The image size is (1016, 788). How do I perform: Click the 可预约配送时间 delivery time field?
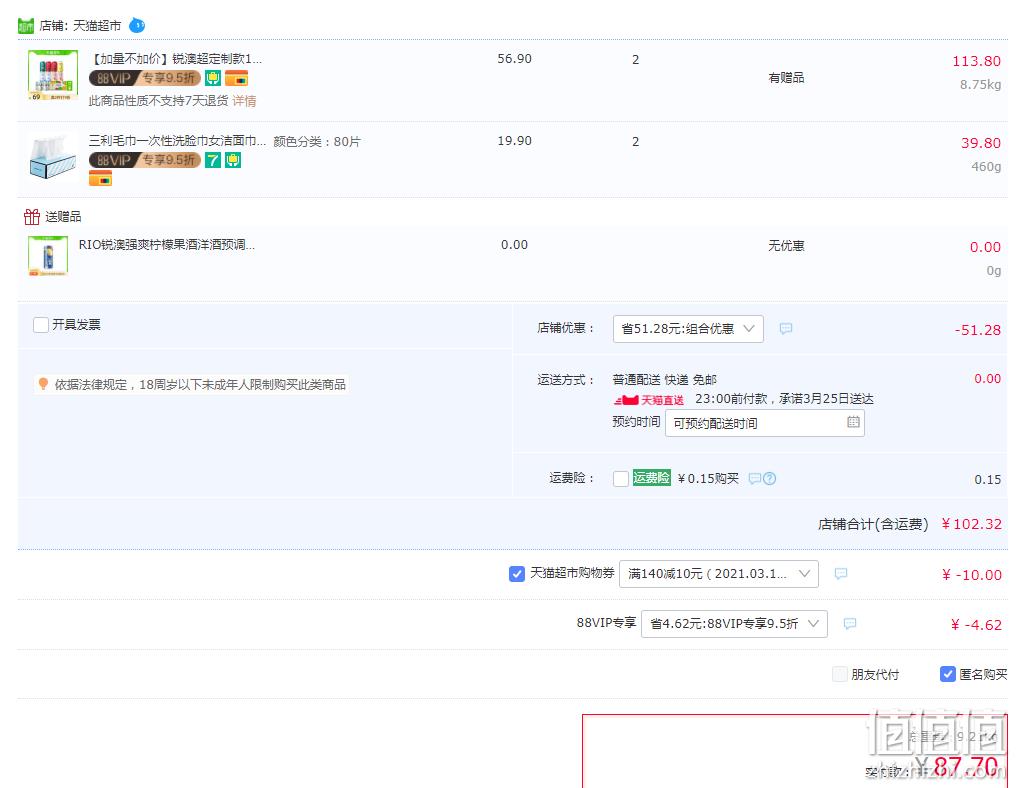pos(765,423)
